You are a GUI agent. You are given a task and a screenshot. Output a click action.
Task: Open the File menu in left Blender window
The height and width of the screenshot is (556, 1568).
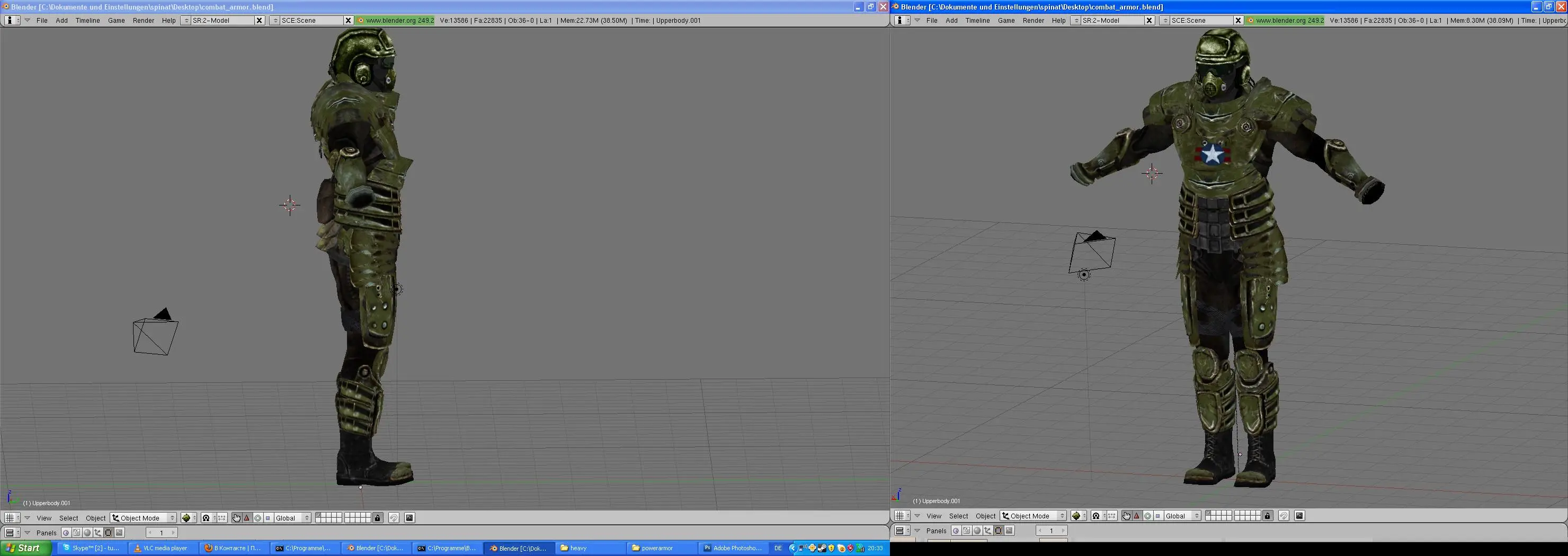(42, 20)
